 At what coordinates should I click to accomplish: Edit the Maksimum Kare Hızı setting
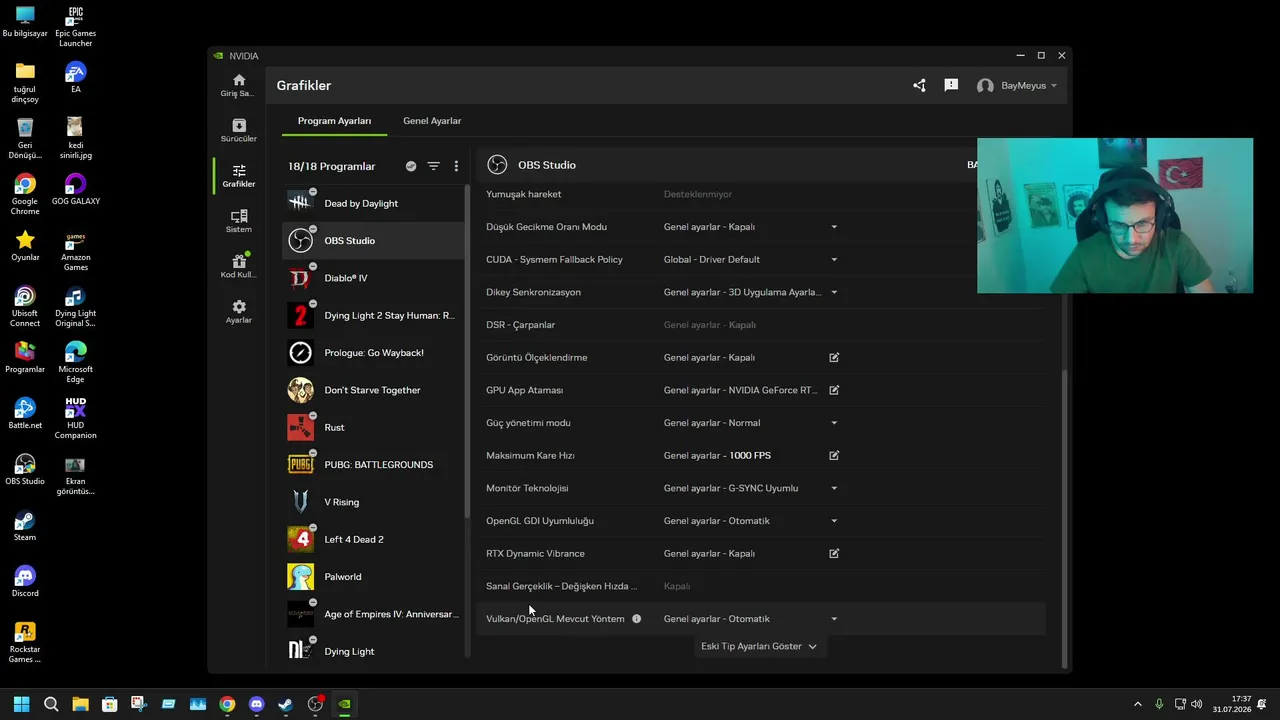click(834, 455)
